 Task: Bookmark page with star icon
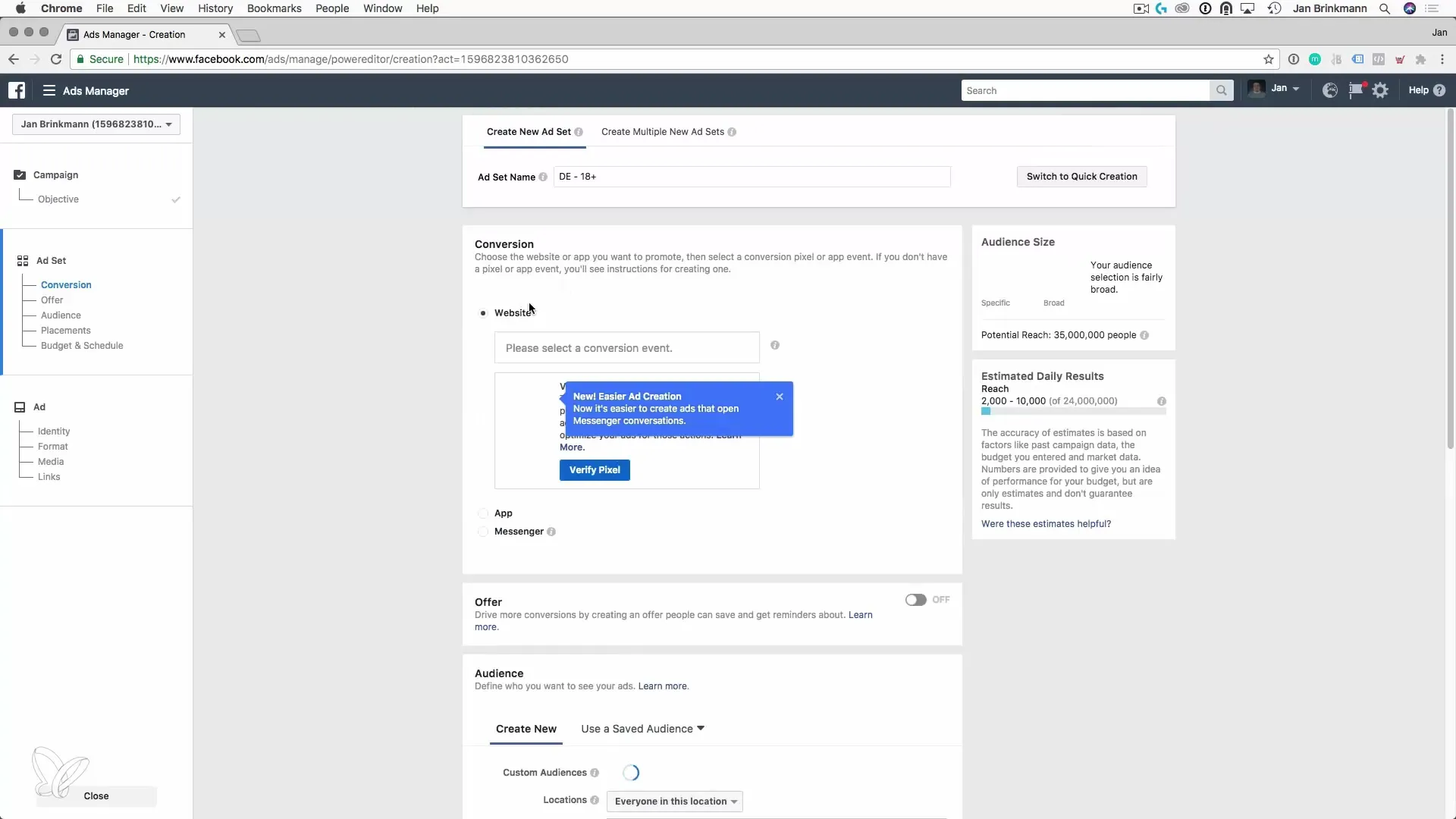[x=1268, y=59]
